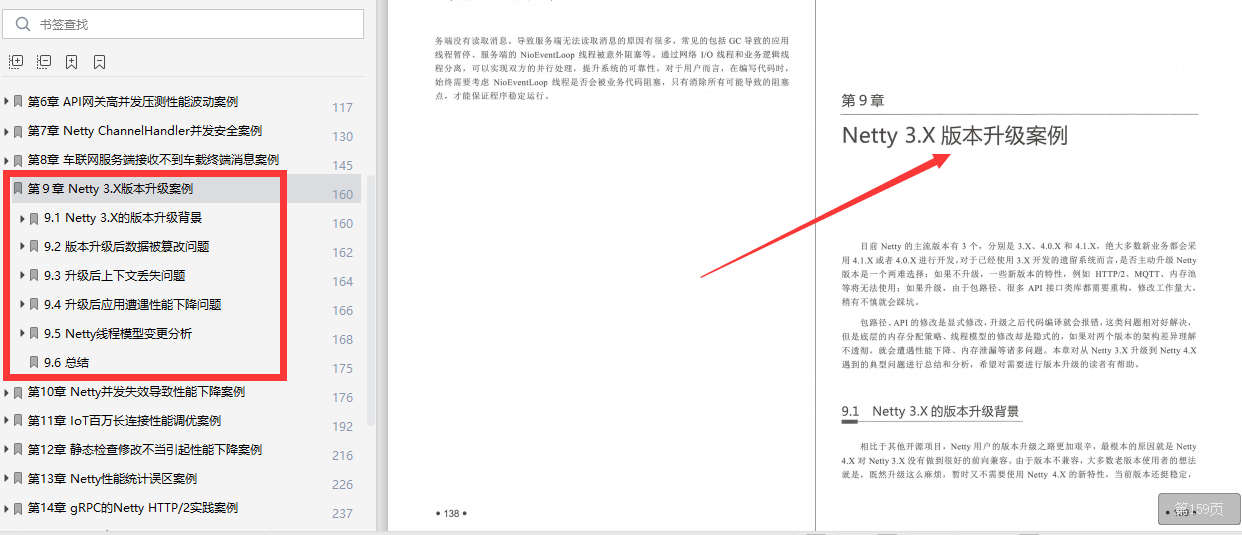The width and height of the screenshot is (1242, 535).
Task: Click the 第159页 page indicator badge
Action: click(1199, 509)
